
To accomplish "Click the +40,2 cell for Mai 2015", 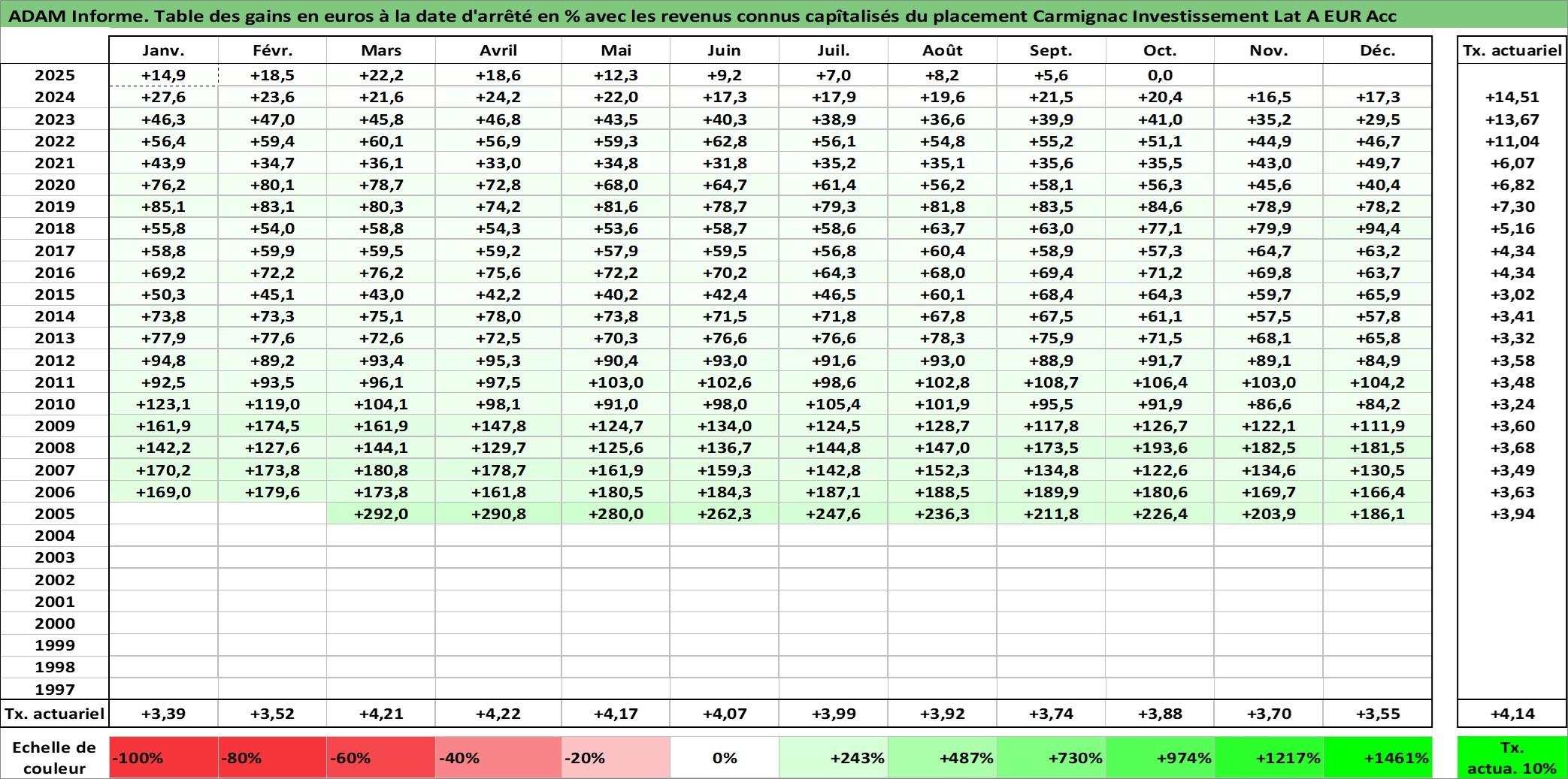I will click(x=616, y=294).
